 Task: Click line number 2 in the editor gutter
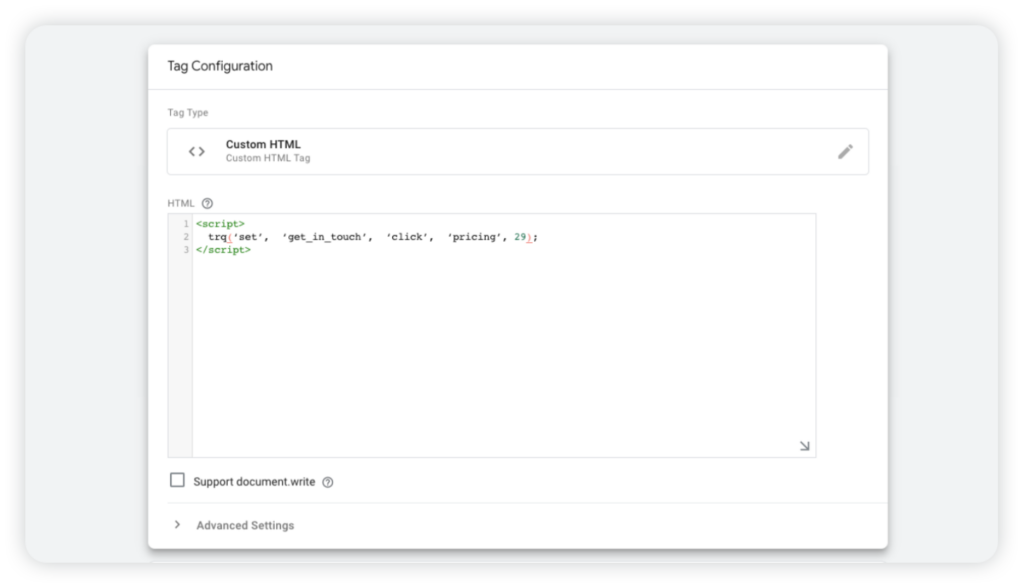tap(188, 238)
